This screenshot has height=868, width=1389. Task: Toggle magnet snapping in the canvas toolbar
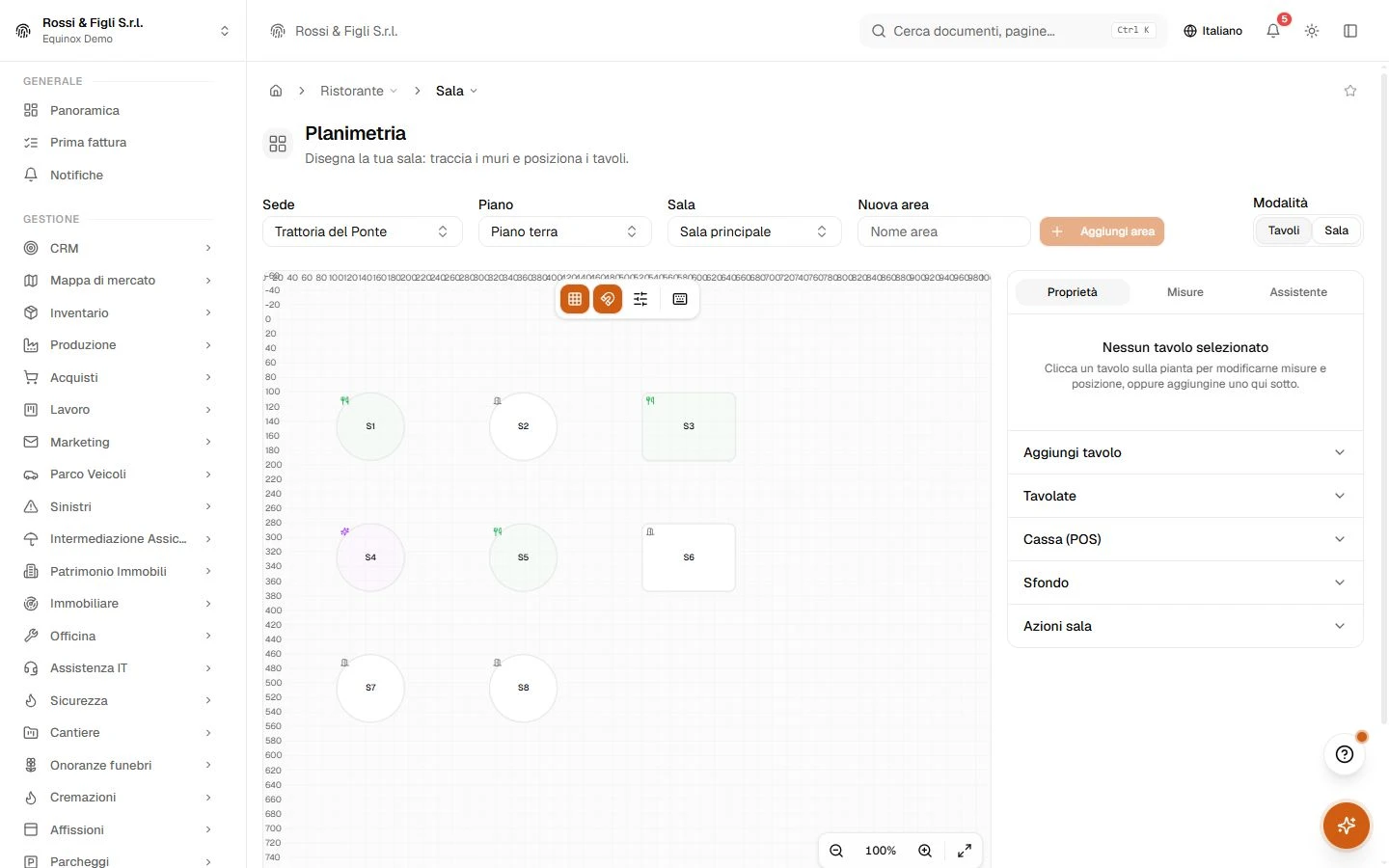[x=608, y=299]
